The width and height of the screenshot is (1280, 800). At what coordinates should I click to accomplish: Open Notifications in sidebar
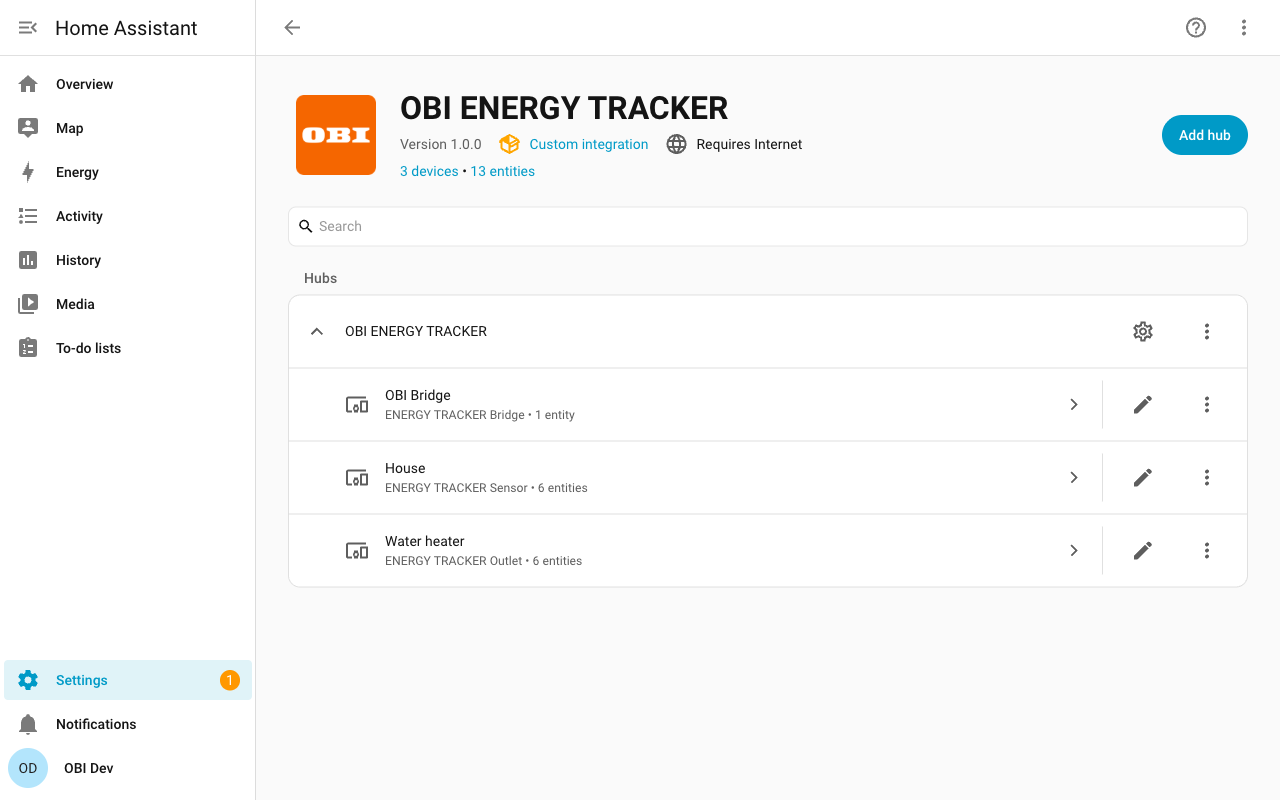128,724
